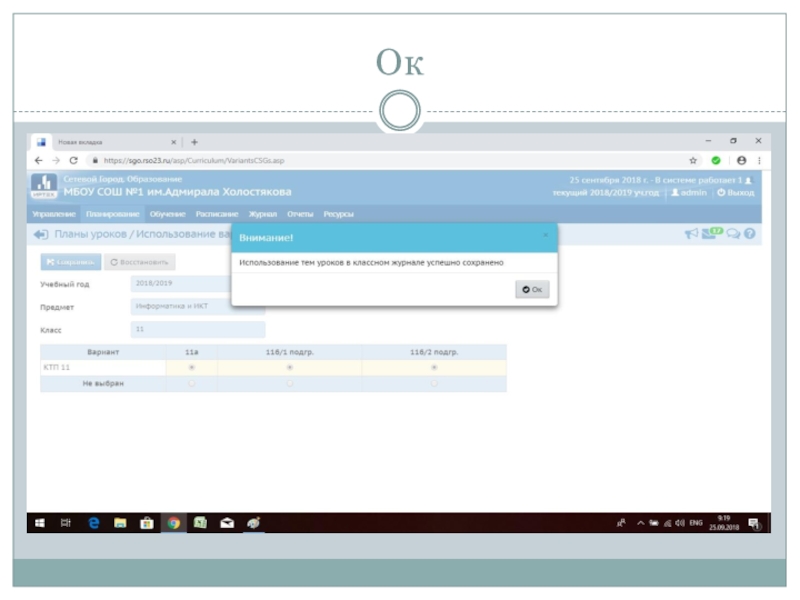Click the address bar URL
The width and height of the screenshot is (800, 600).
tap(194, 160)
